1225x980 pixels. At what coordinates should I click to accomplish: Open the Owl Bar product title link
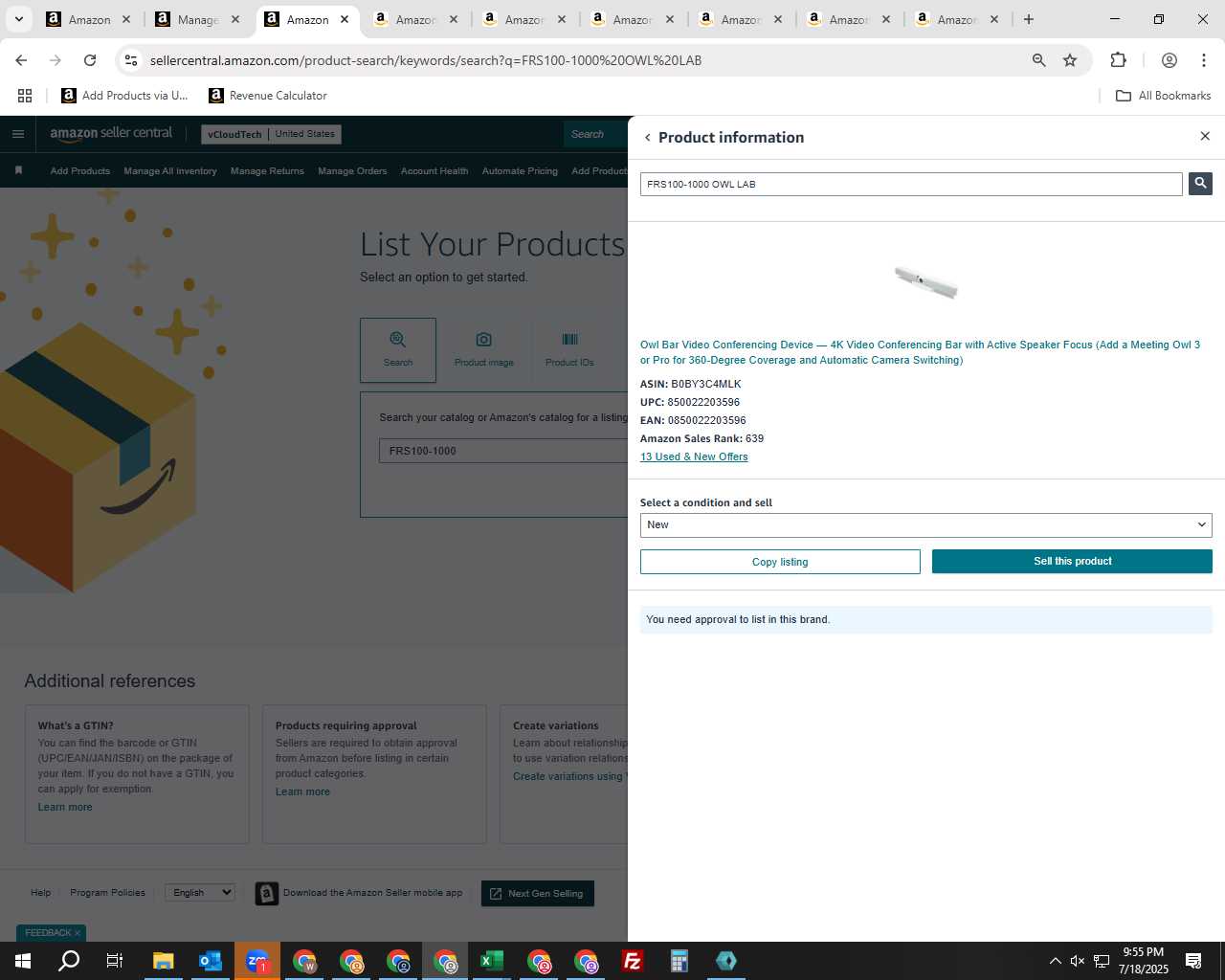920,352
